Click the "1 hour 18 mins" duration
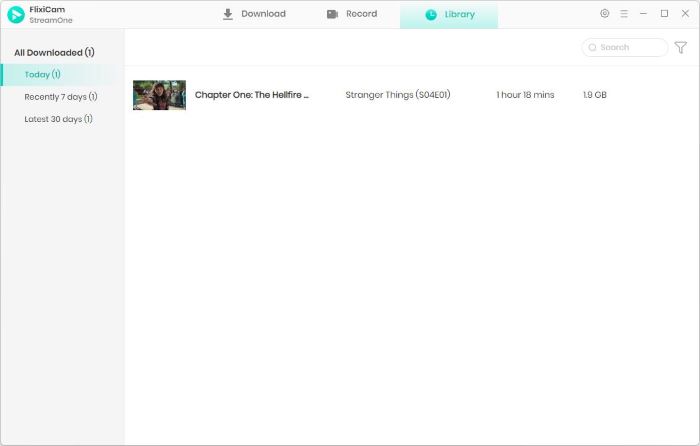The height and width of the screenshot is (446, 700). click(x=525, y=95)
